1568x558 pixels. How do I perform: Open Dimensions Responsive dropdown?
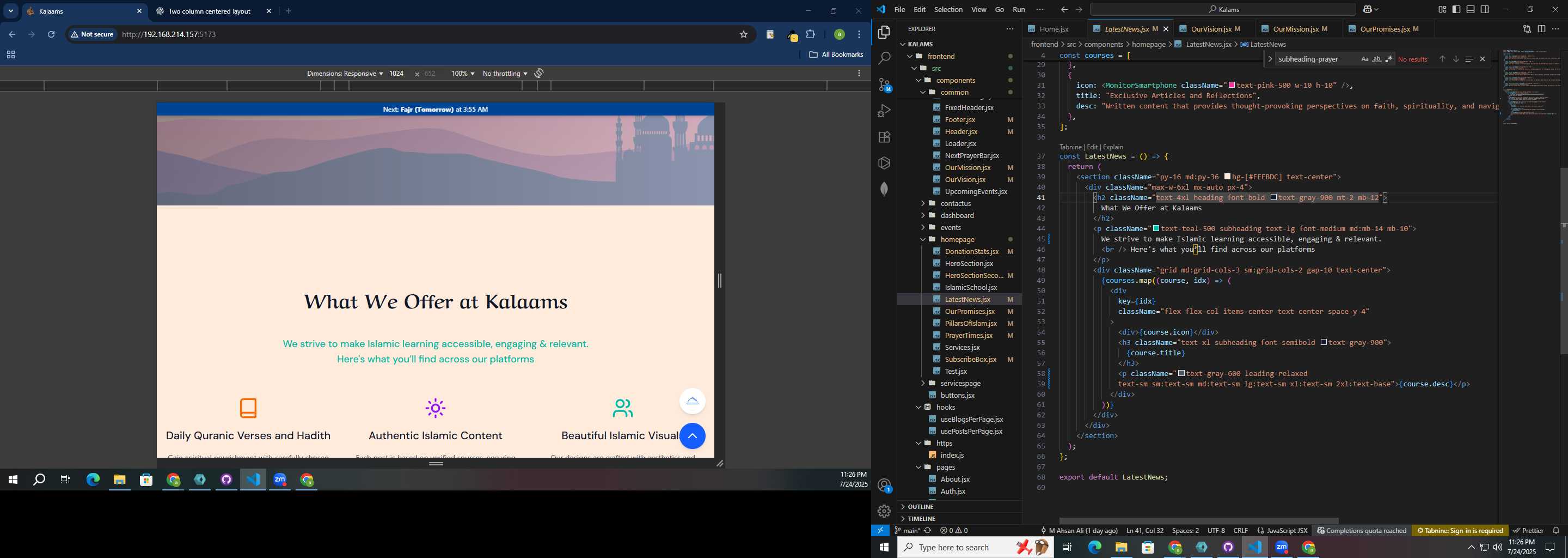click(x=345, y=73)
